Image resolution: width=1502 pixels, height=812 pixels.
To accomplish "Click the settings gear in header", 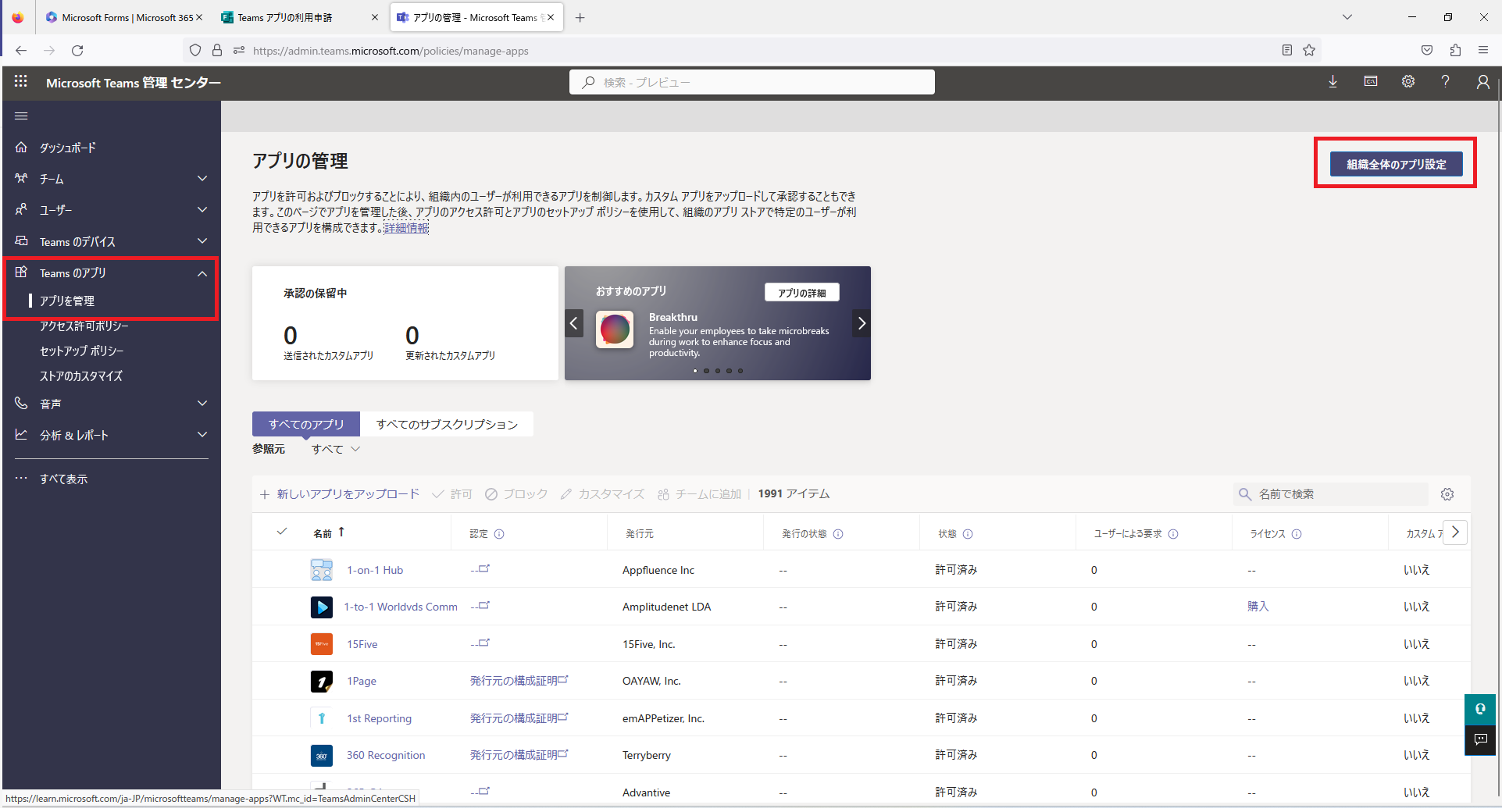I will click(x=1407, y=82).
